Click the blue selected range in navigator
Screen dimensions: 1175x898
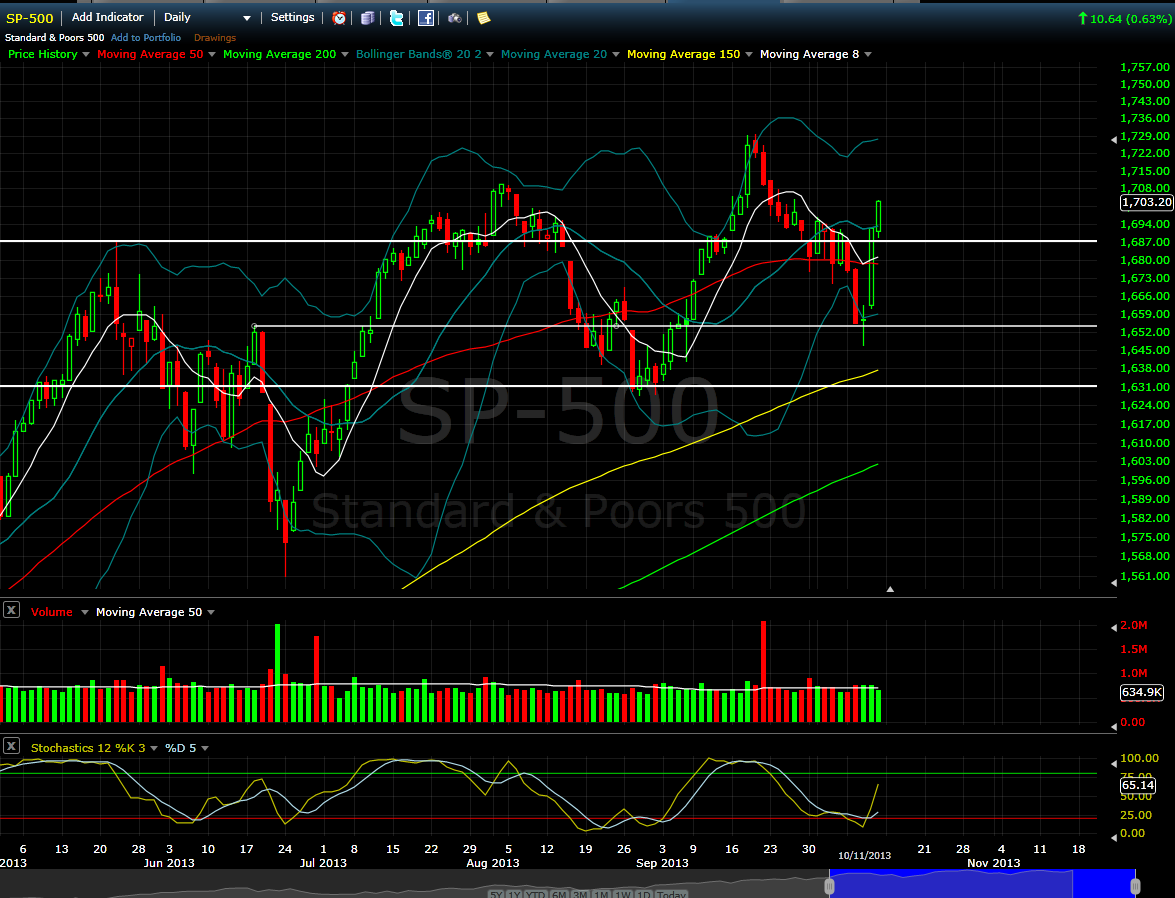pos(982,884)
